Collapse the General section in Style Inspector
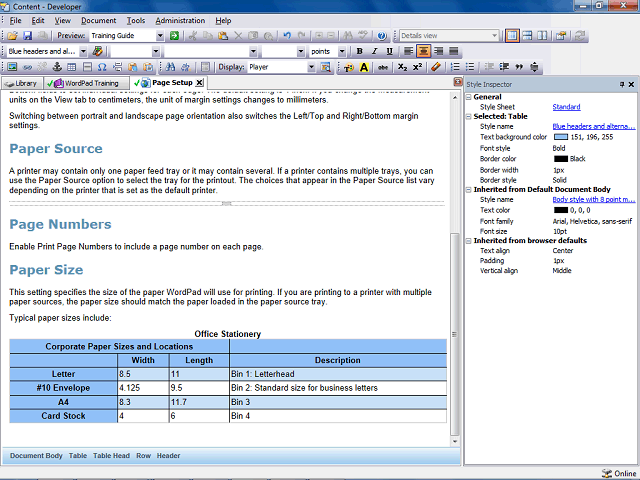 pos(469,97)
